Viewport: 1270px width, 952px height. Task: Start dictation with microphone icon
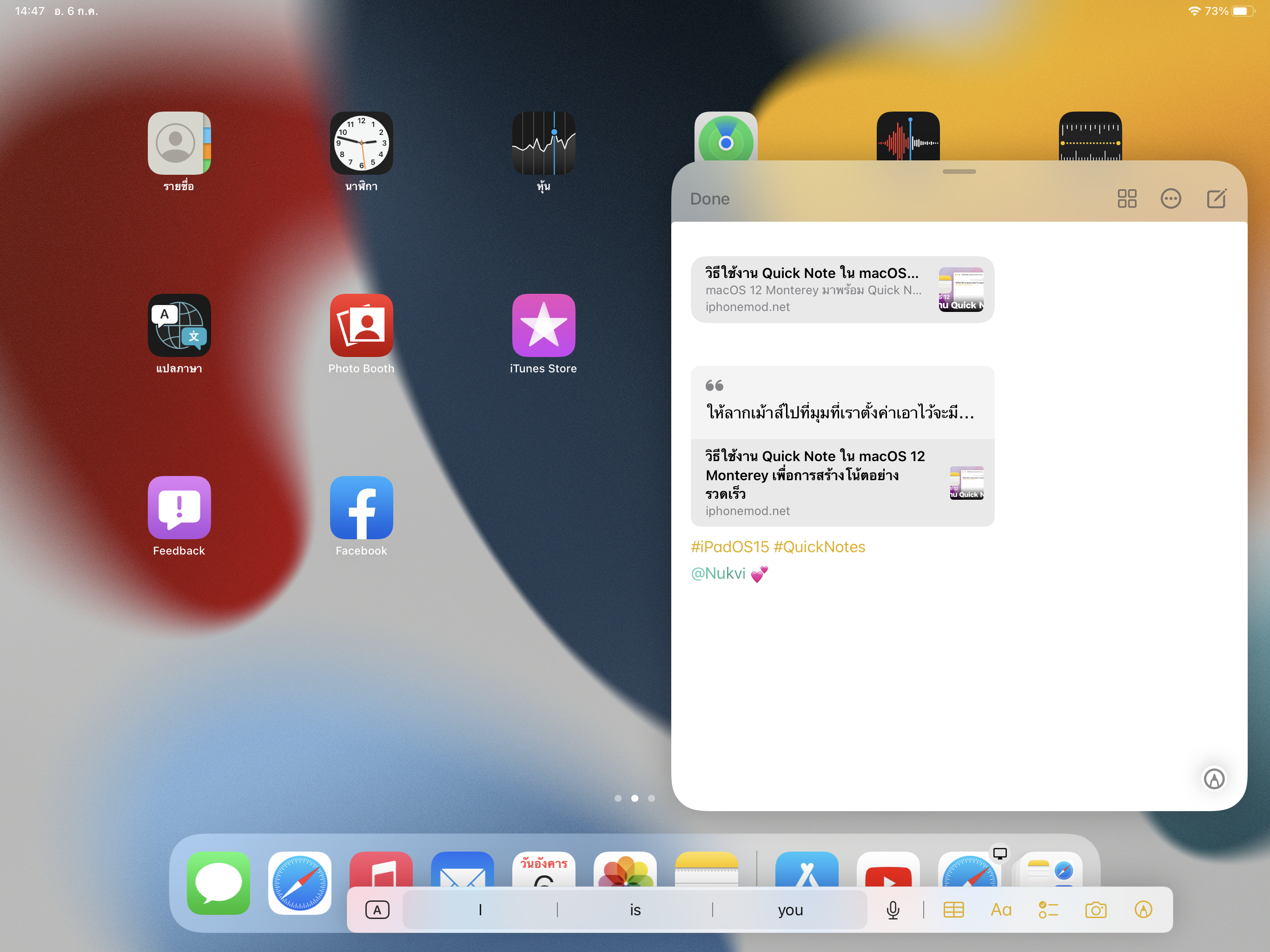[x=893, y=910]
